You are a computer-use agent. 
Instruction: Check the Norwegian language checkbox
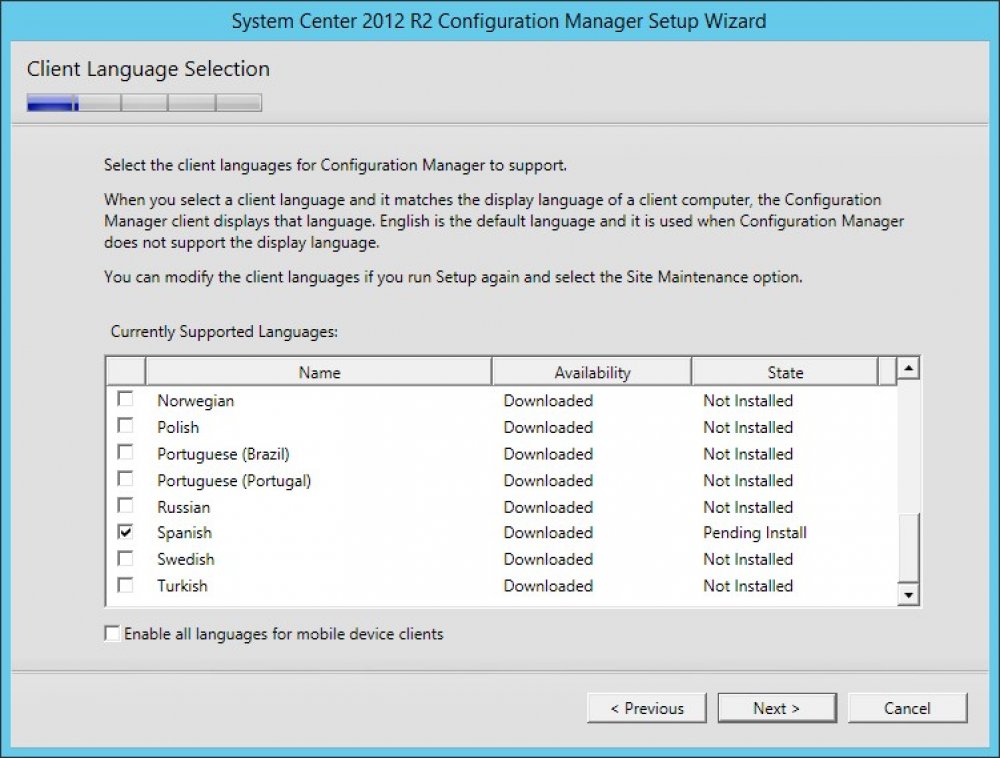[x=126, y=399]
